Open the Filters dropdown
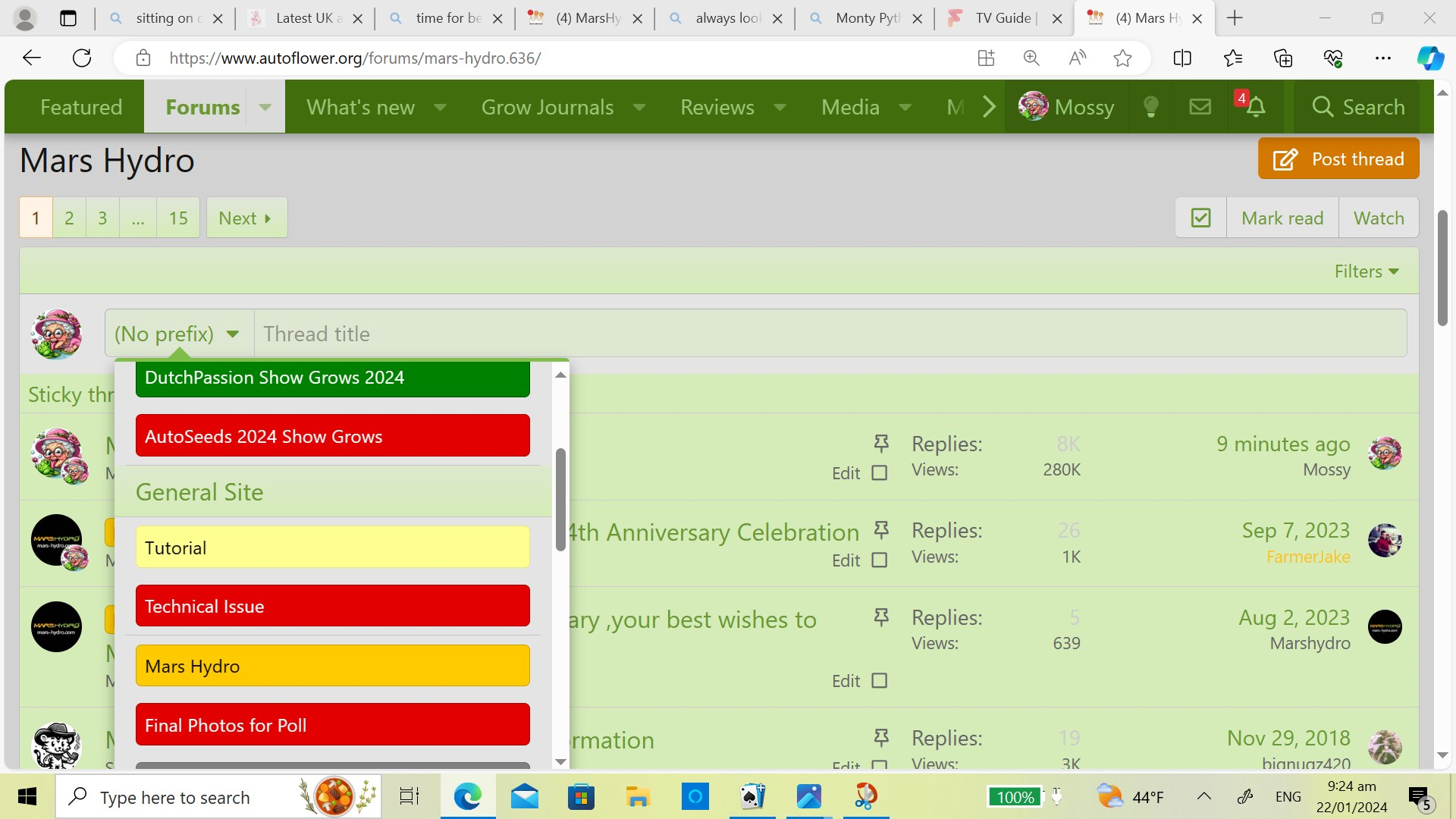This screenshot has height=819, width=1456. (1367, 271)
